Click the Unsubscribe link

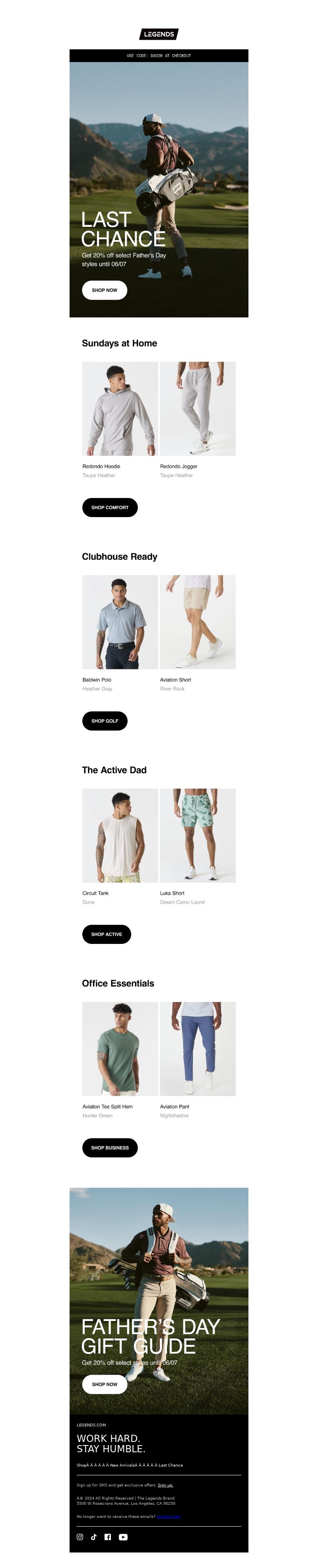click(x=169, y=1516)
